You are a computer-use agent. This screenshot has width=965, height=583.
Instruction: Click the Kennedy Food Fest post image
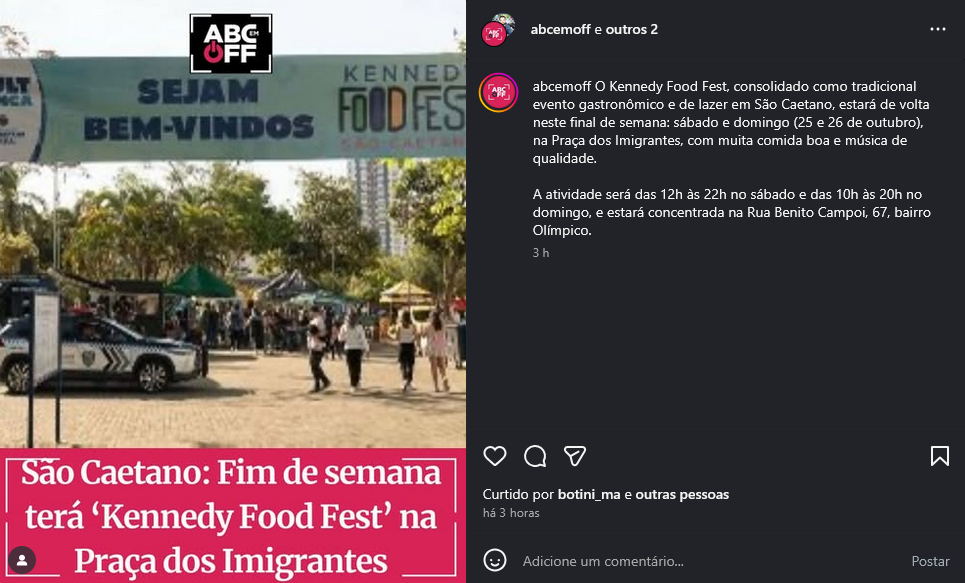click(x=233, y=291)
